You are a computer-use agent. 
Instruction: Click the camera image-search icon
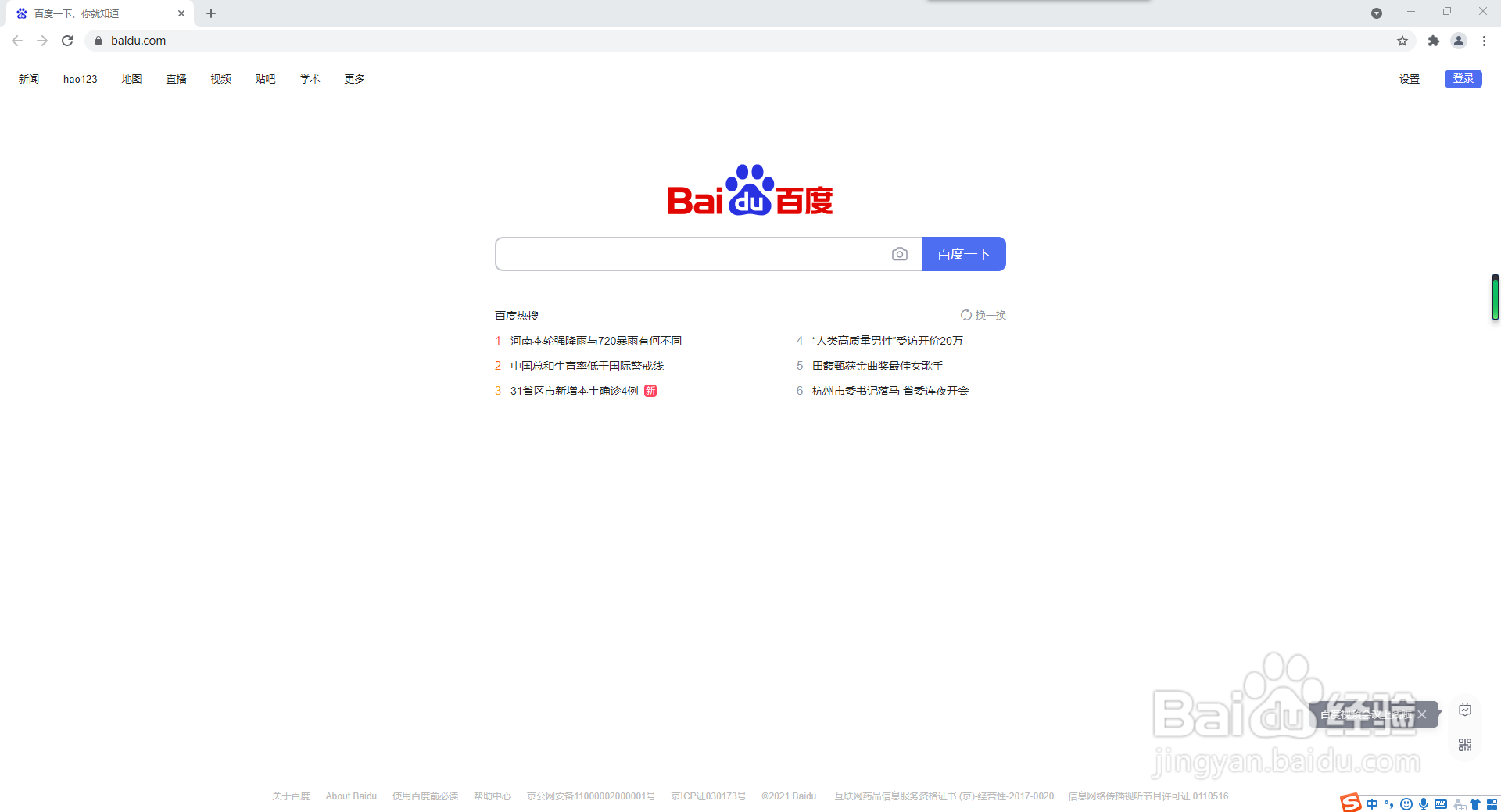coord(900,254)
